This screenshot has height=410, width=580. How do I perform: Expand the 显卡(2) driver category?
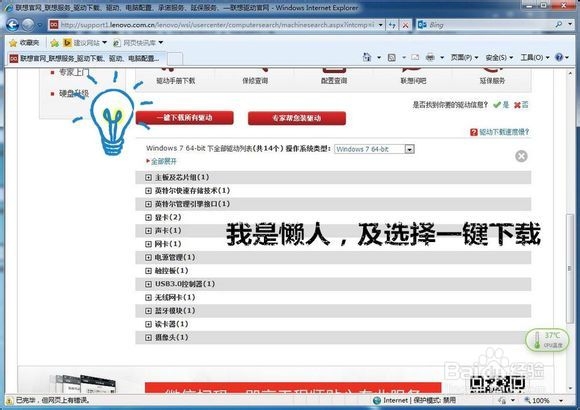(x=148, y=218)
